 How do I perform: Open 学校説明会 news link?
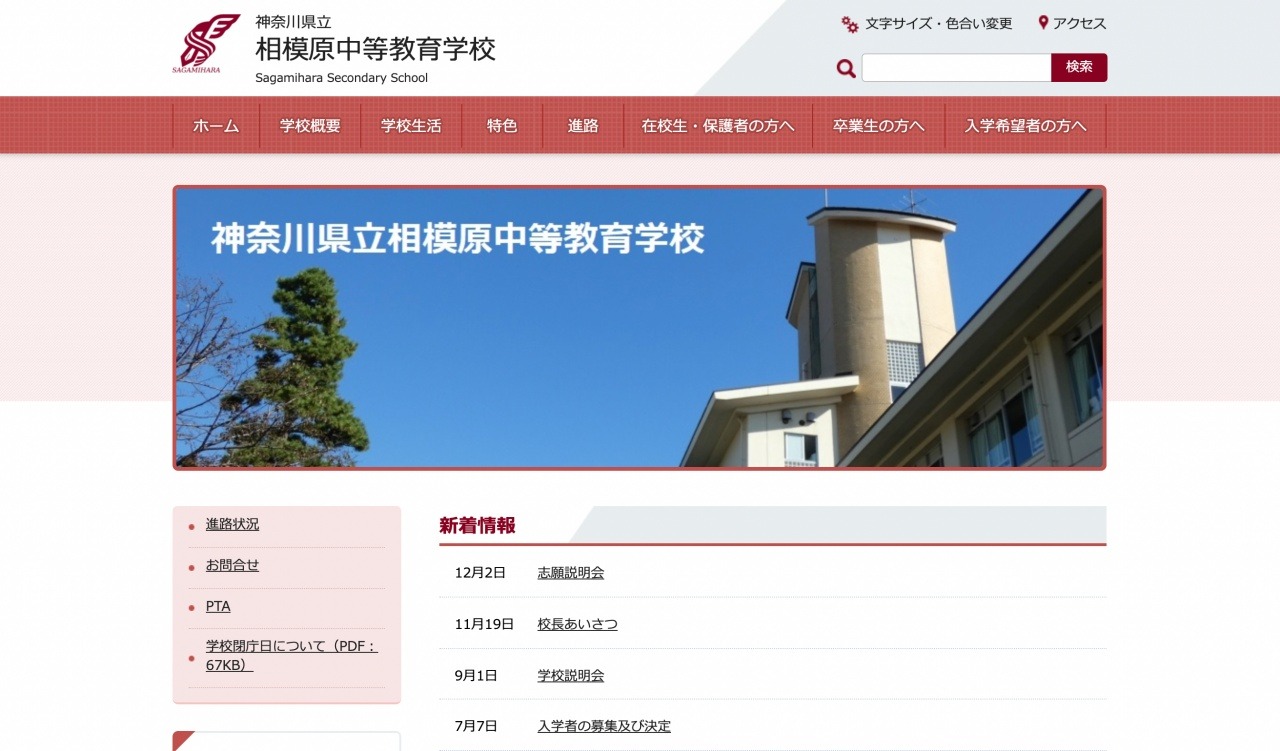tap(571, 675)
